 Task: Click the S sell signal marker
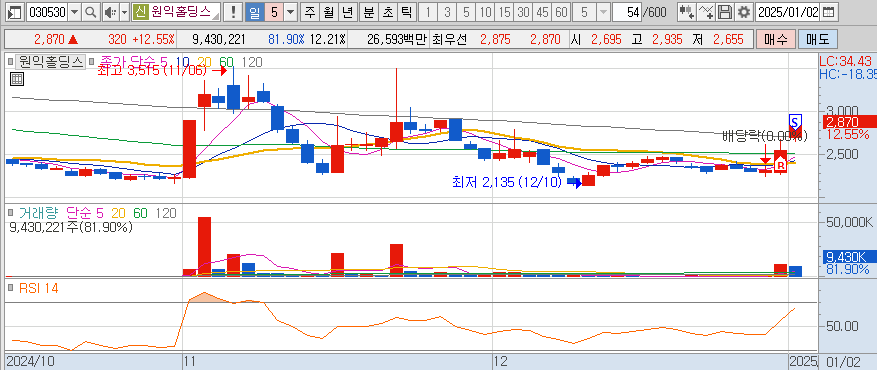pyautogui.click(x=795, y=121)
